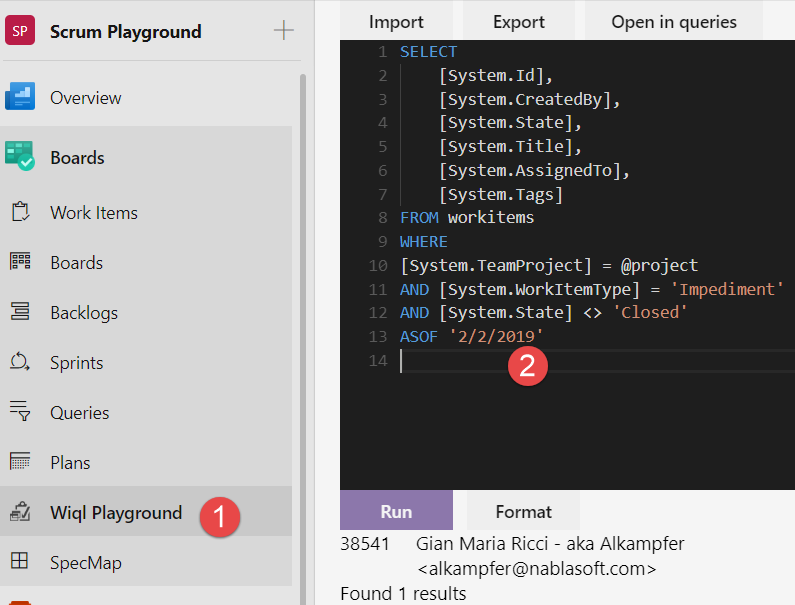This screenshot has width=795, height=605.
Task: Select the Sprints menu label
Action: tap(77, 362)
